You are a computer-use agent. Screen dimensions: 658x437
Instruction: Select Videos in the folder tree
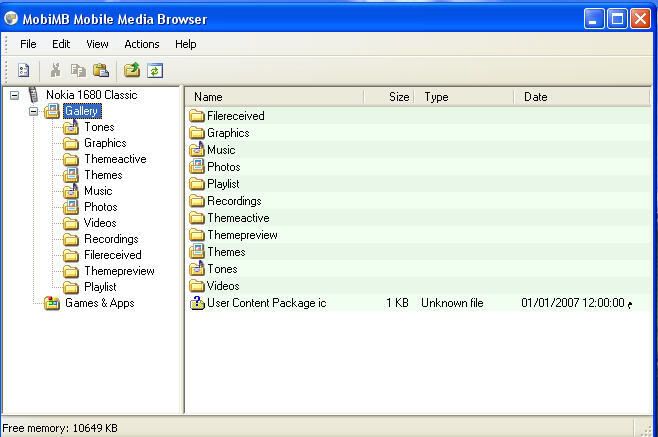click(100, 223)
